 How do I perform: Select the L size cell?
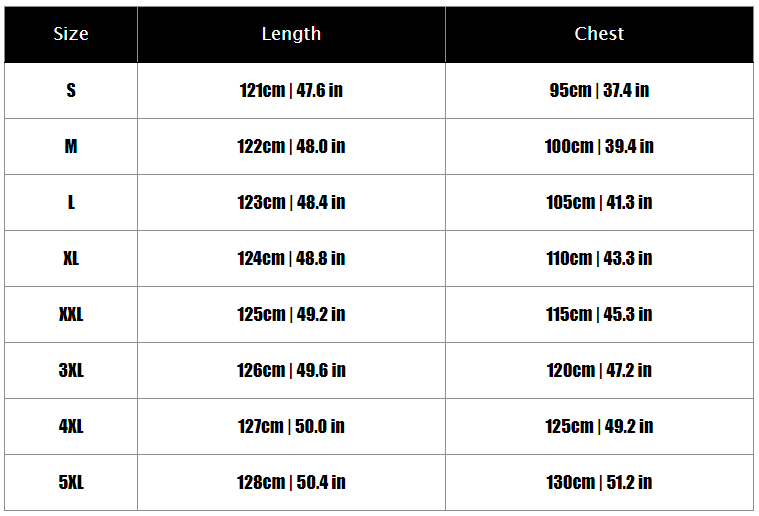point(71,202)
